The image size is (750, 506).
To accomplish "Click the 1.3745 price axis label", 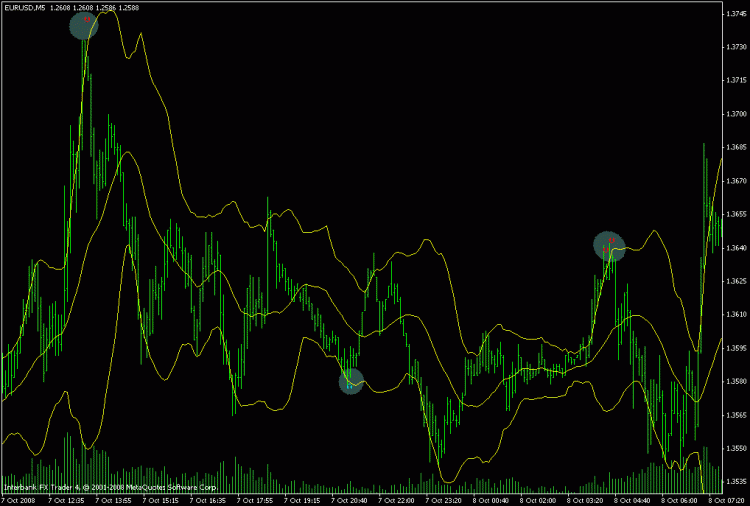I will (x=735, y=14).
